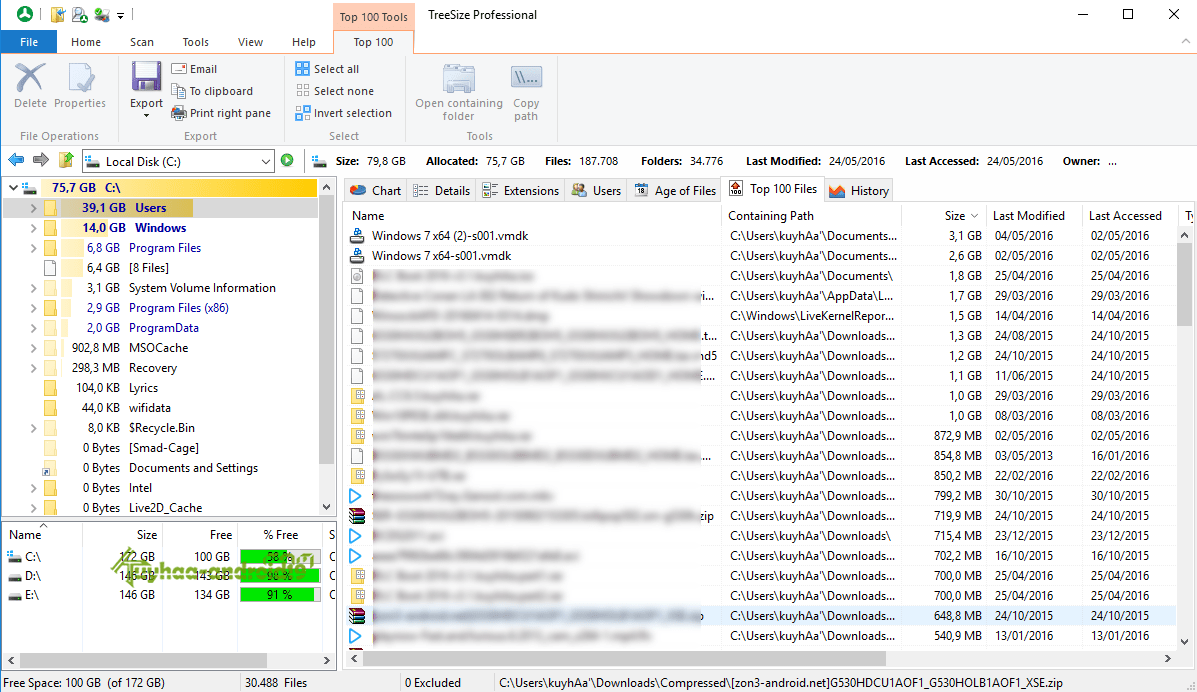Select the Windows 7 x64 (2)-s001.vmdk file

450,236
